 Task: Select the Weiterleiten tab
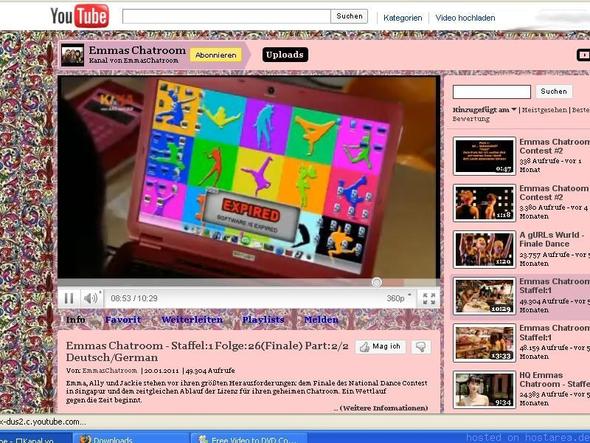tap(192, 320)
